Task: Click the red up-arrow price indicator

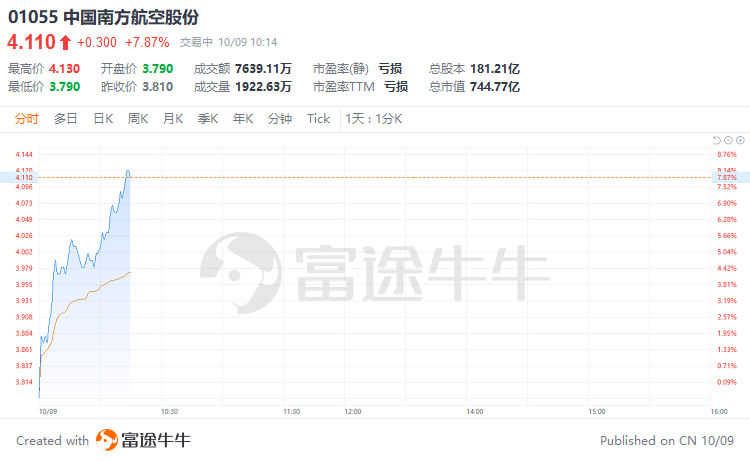Action: click(x=66, y=43)
